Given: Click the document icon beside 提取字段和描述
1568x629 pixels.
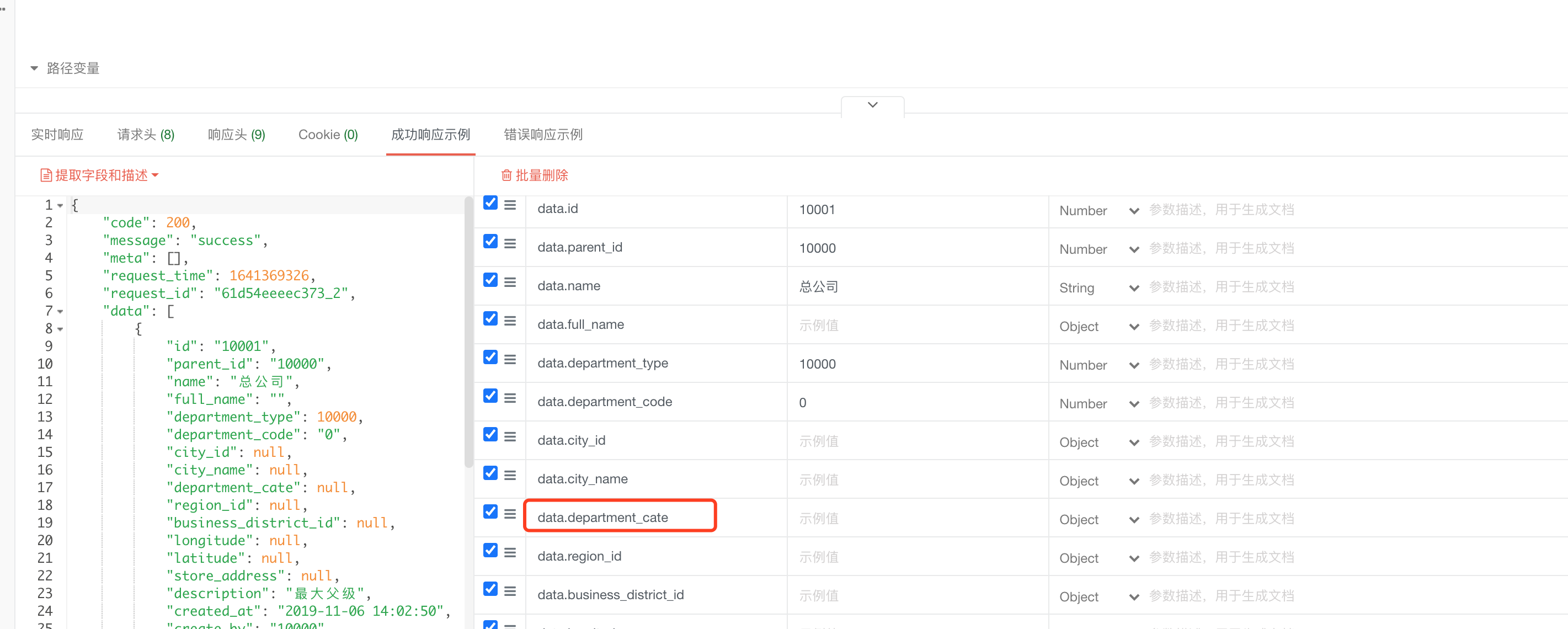Looking at the screenshot, I should [46, 175].
